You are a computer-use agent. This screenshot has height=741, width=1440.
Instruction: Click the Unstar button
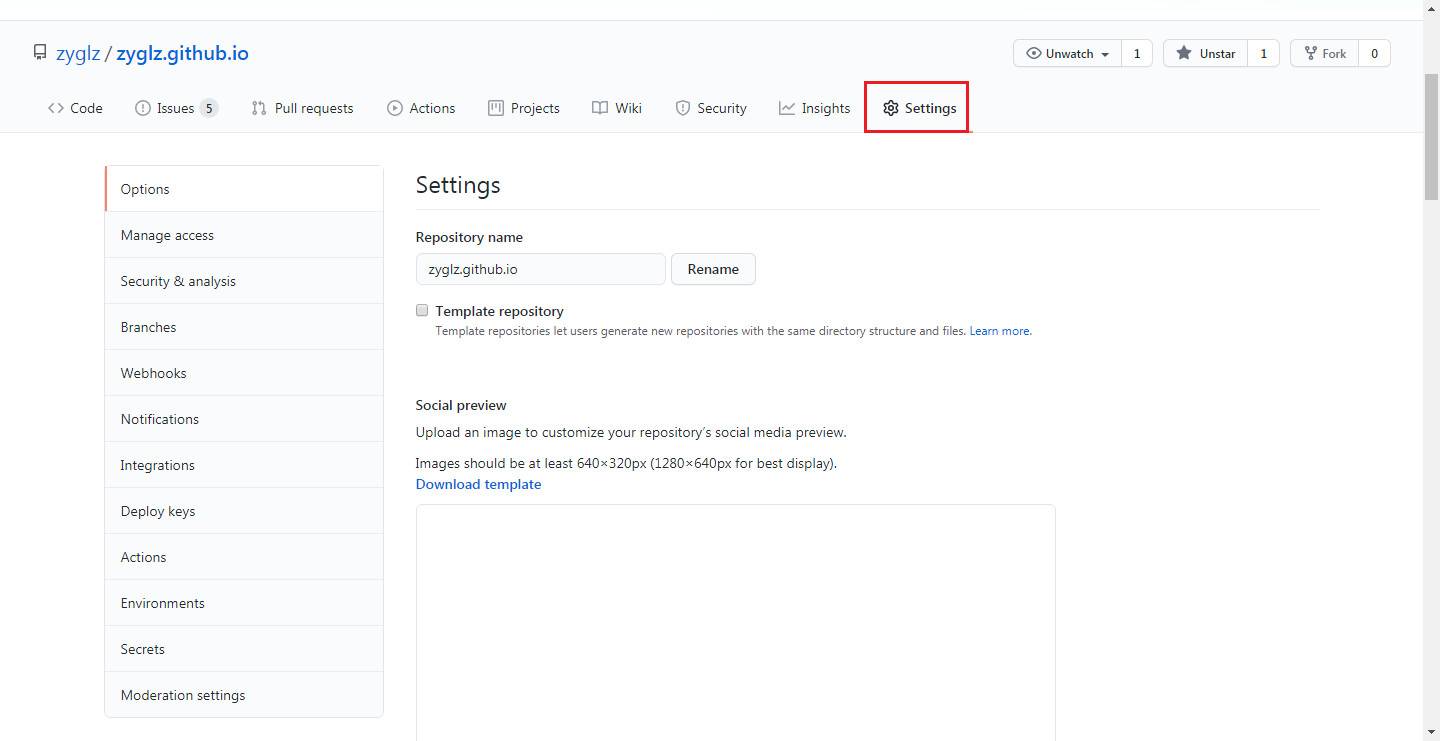1206,54
